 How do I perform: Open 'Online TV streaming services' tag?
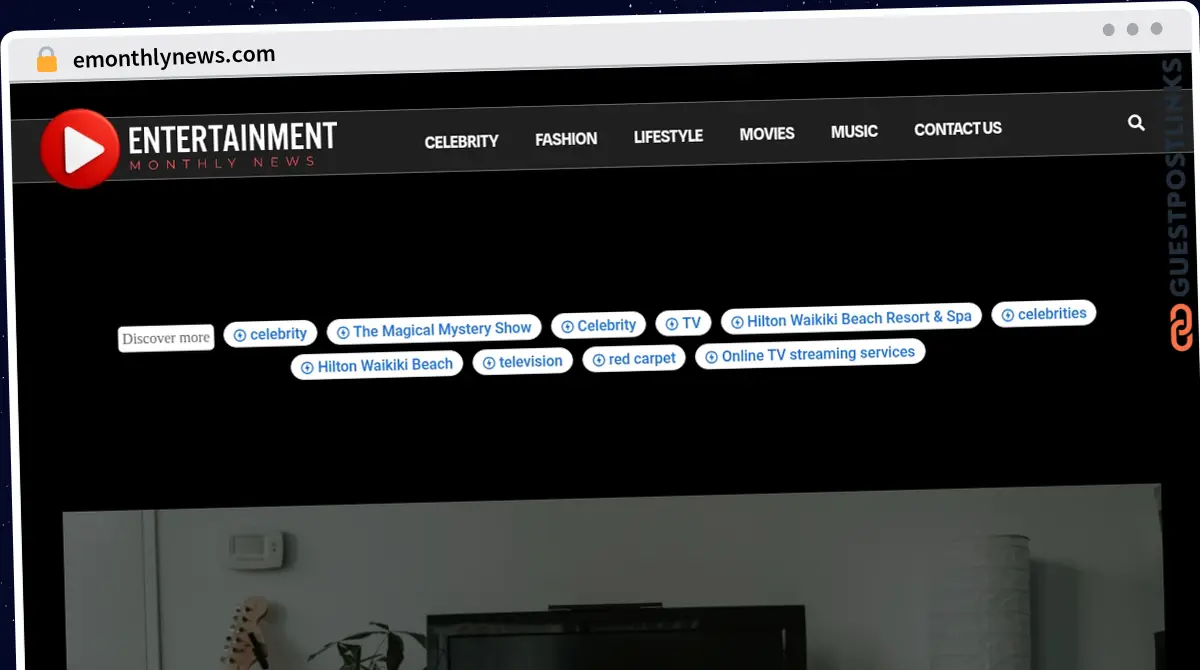810,354
